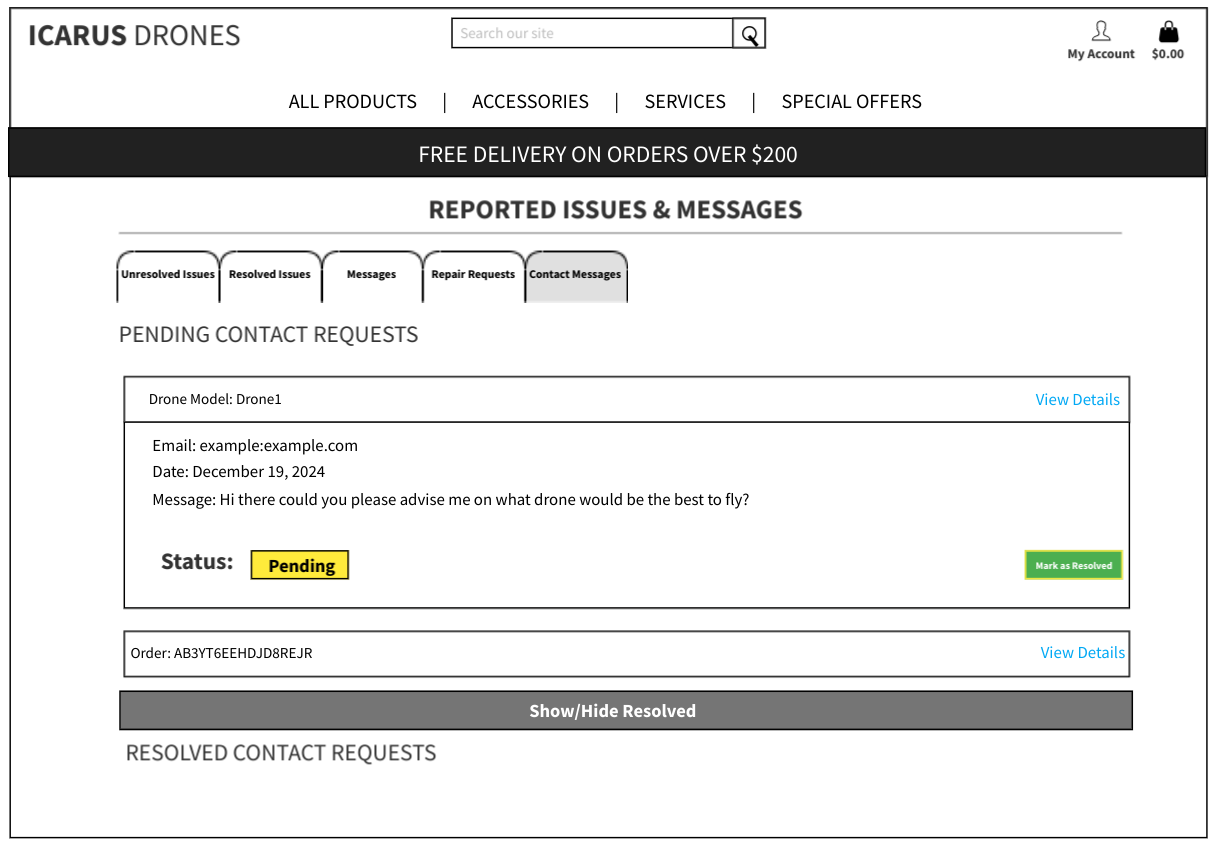Click the search magnifier icon

click(749, 34)
